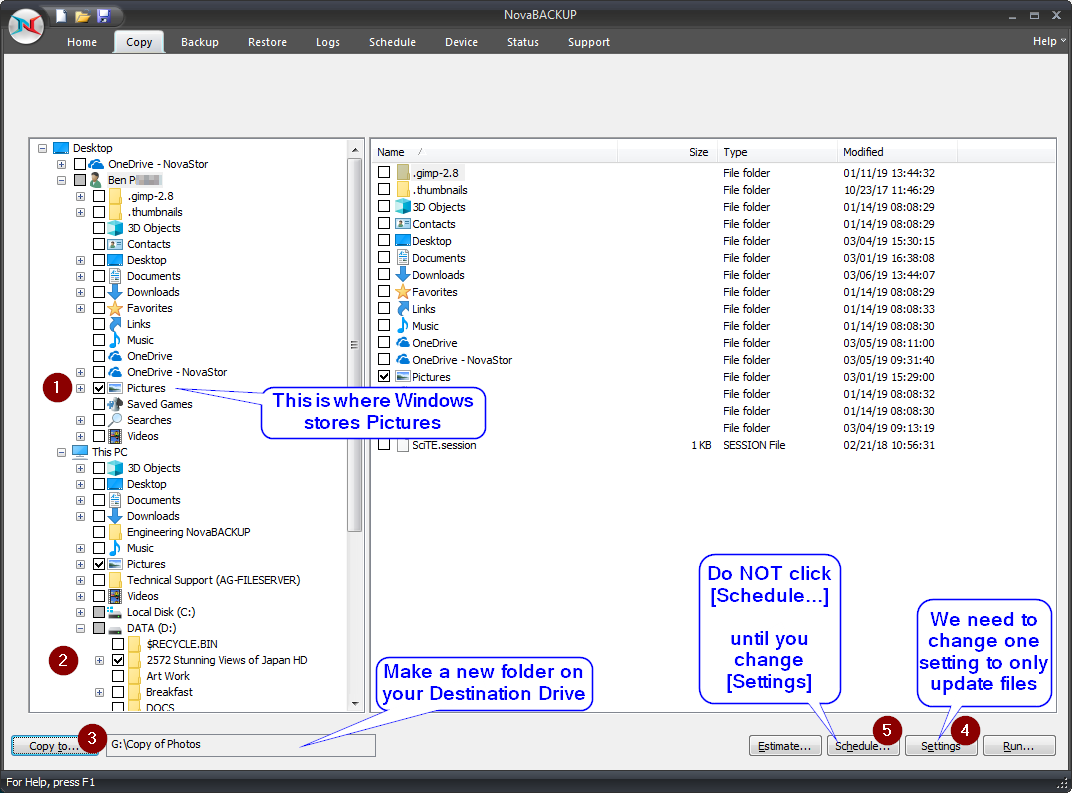This screenshot has height=793, width=1072.
Task: Expand the Searches node in the tree
Action: point(81,420)
